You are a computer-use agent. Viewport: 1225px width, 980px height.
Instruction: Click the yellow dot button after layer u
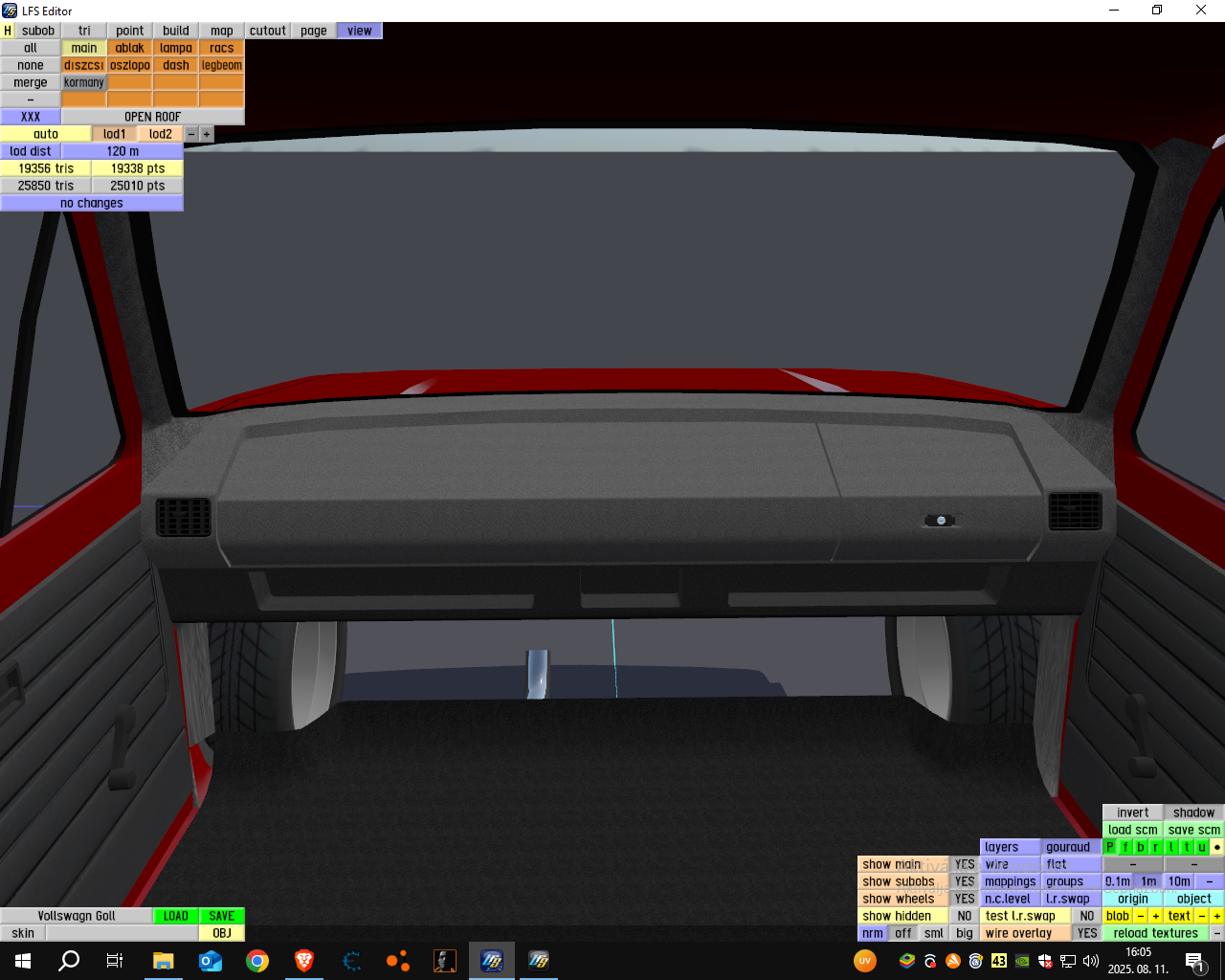click(x=1217, y=847)
